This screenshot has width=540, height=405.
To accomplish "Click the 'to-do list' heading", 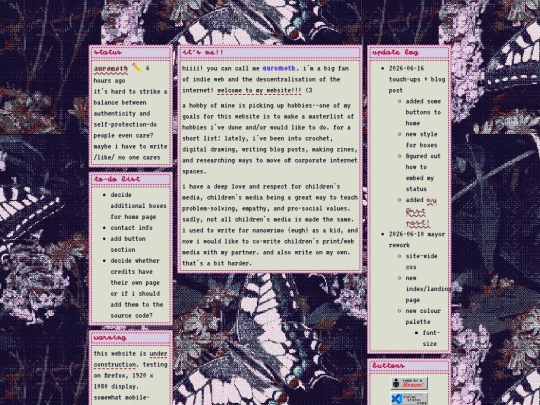I will [x=117, y=179].
